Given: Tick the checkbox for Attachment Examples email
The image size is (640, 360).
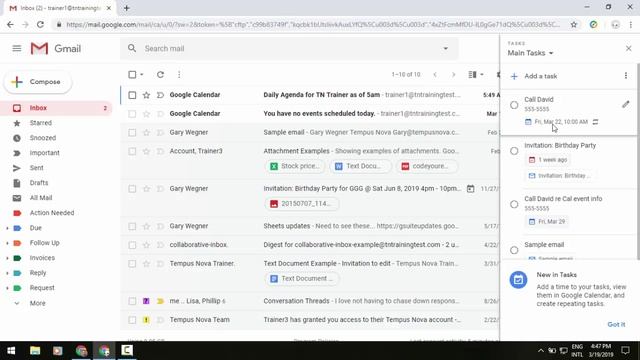Looking at the screenshot, I should point(132,151).
